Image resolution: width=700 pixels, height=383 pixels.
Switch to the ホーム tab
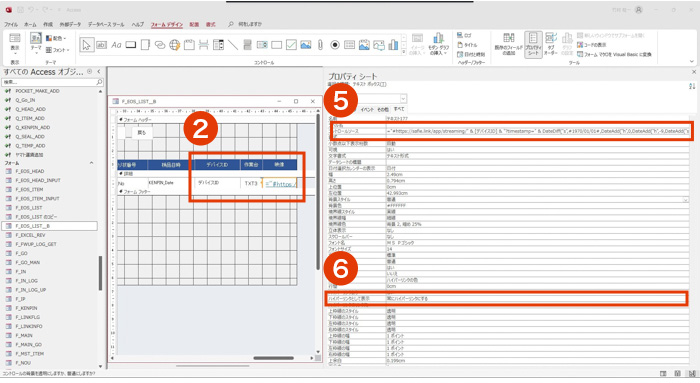[x=30, y=24]
